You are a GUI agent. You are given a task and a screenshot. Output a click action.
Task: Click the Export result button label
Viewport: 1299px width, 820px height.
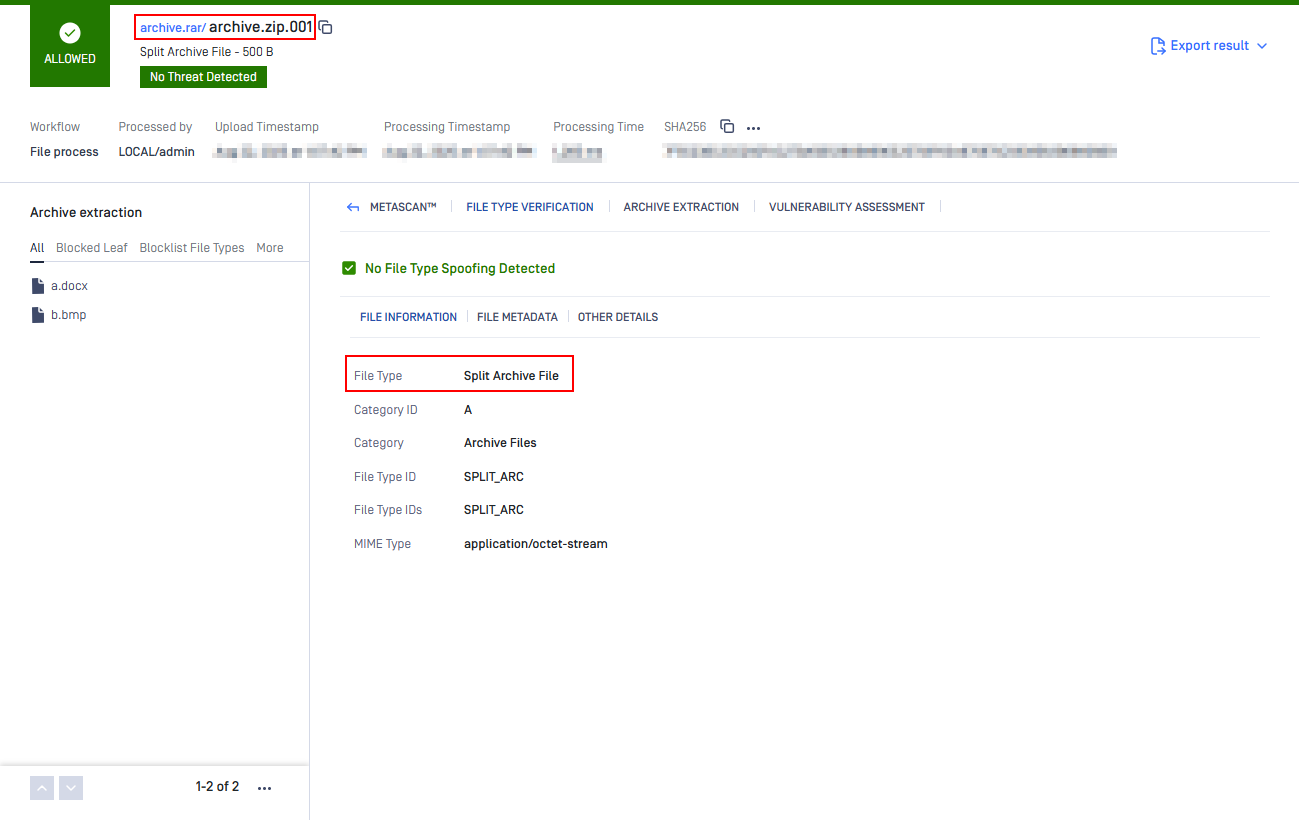click(1210, 46)
